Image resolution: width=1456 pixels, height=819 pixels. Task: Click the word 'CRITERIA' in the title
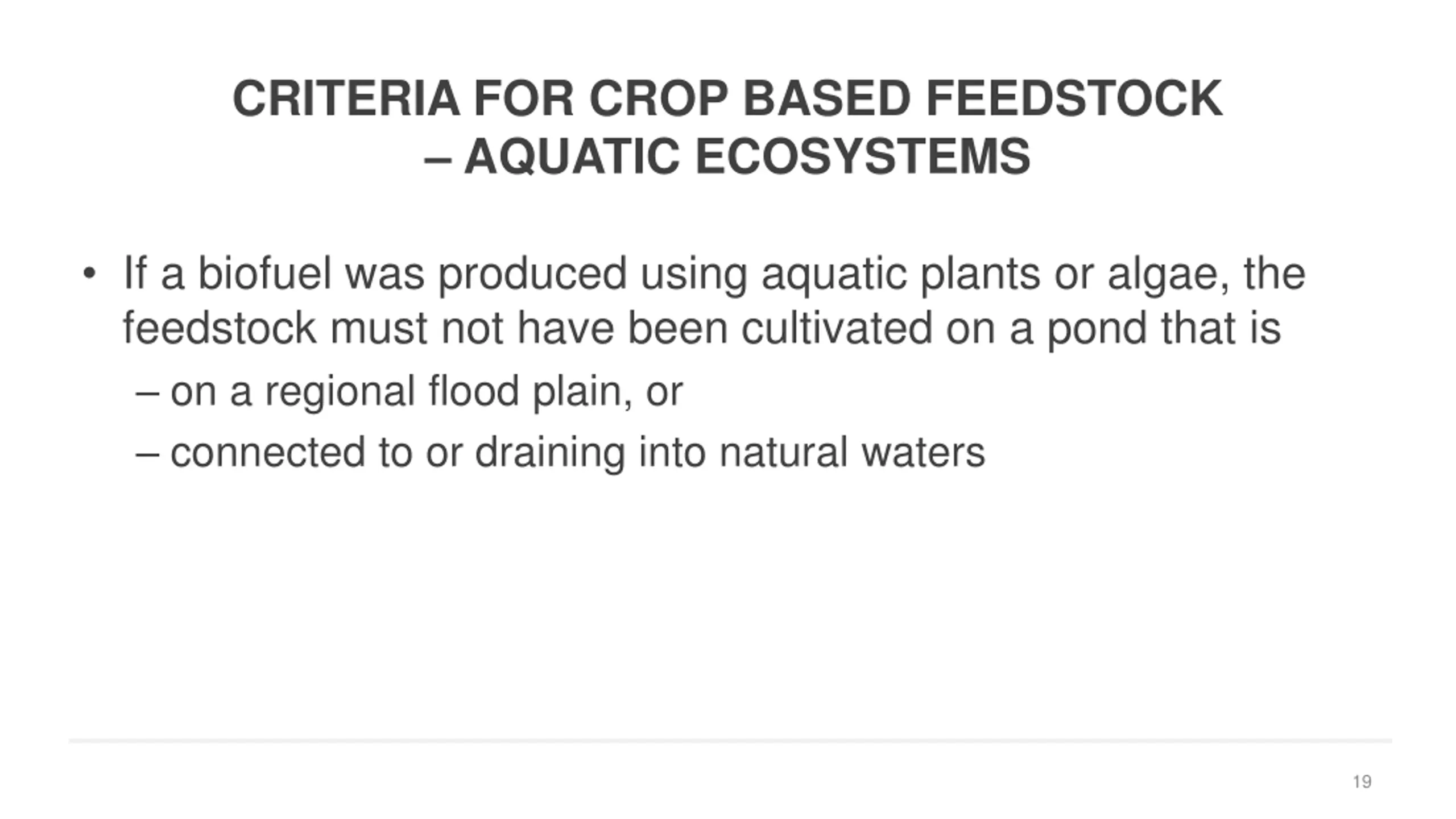point(346,98)
